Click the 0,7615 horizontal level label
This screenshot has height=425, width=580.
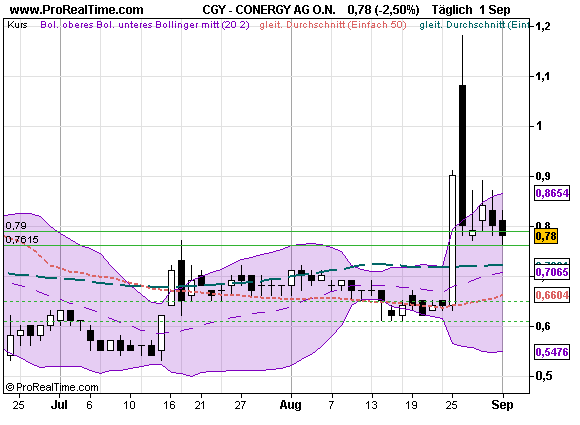pyautogui.click(x=22, y=240)
